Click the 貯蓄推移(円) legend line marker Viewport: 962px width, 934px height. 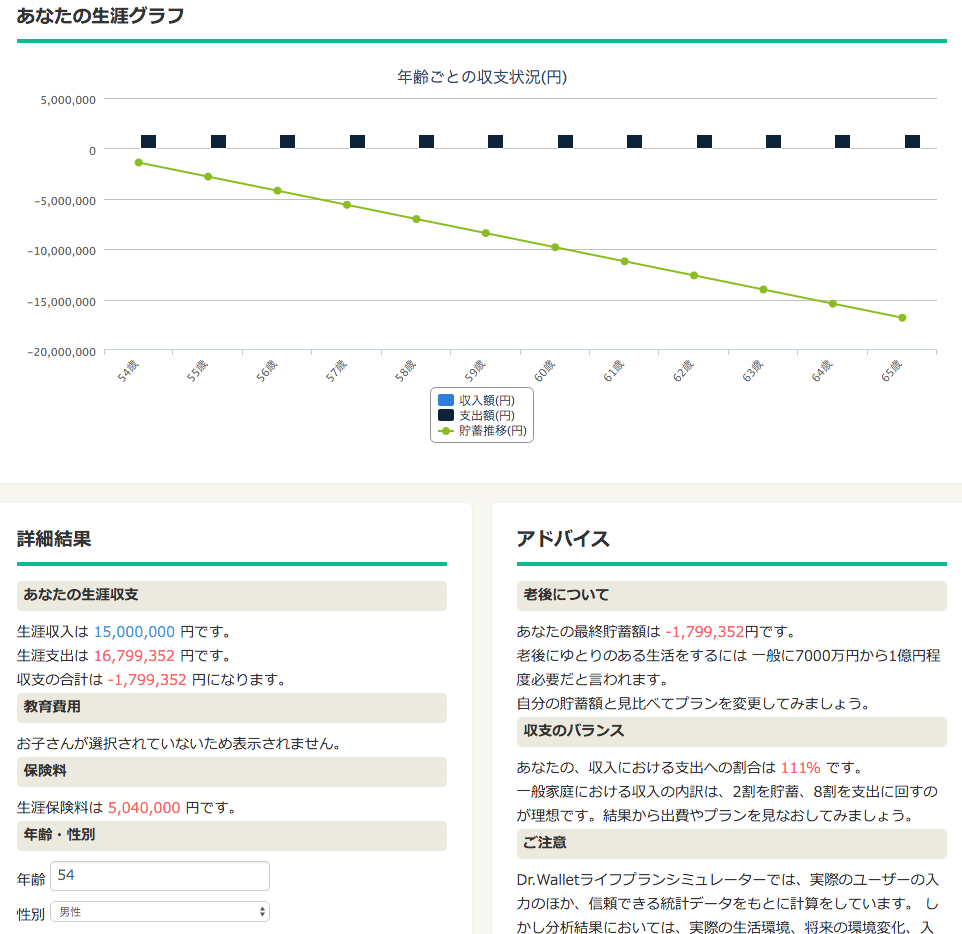[x=446, y=431]
